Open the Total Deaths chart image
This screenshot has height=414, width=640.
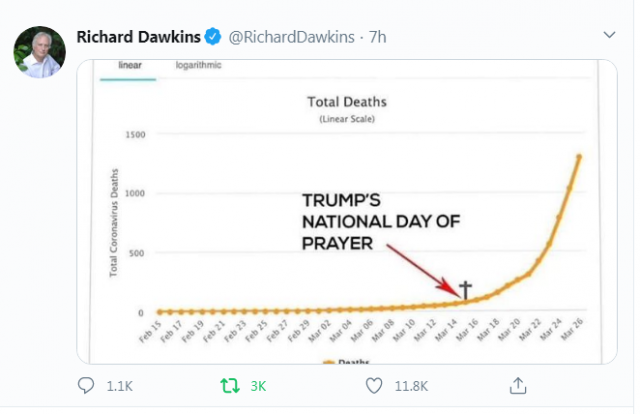point(347,211)
